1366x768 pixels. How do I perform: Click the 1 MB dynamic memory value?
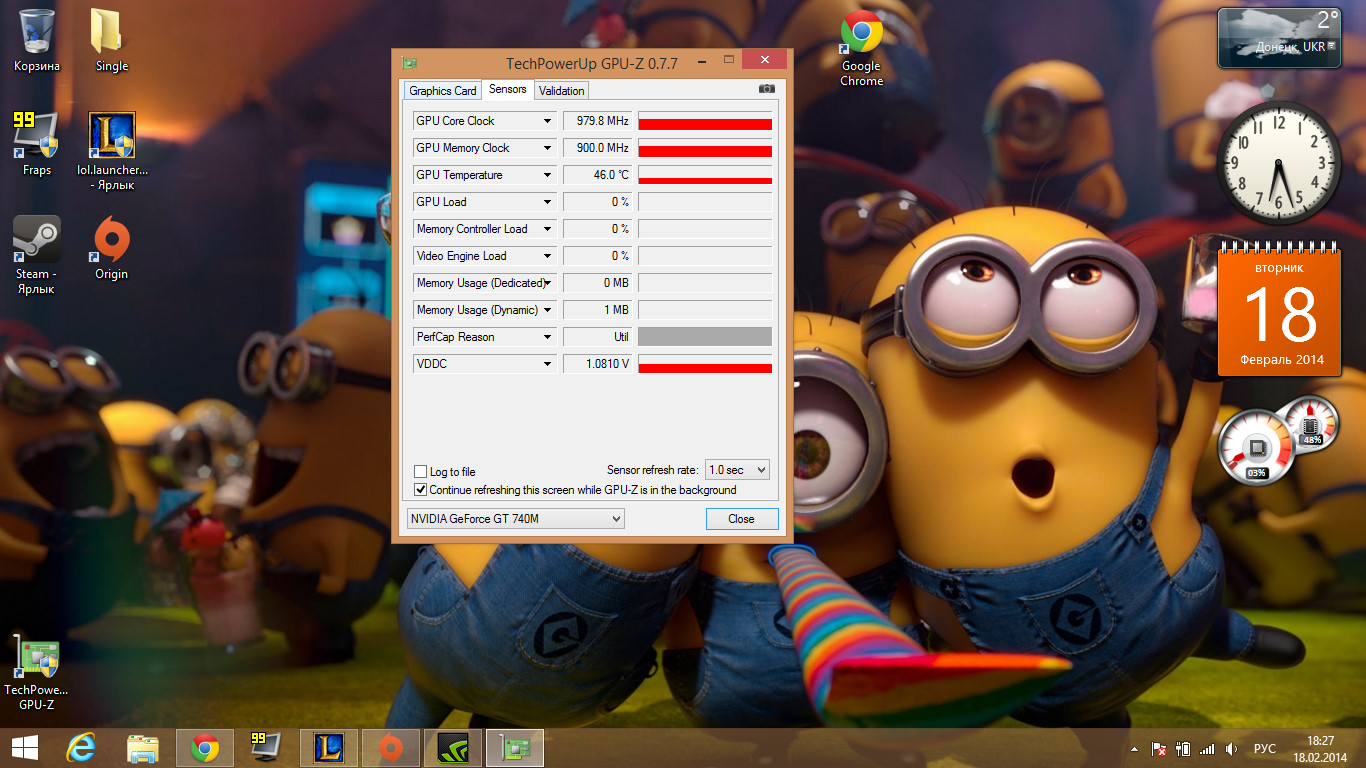pyautogui.click(x=598, y=310)
